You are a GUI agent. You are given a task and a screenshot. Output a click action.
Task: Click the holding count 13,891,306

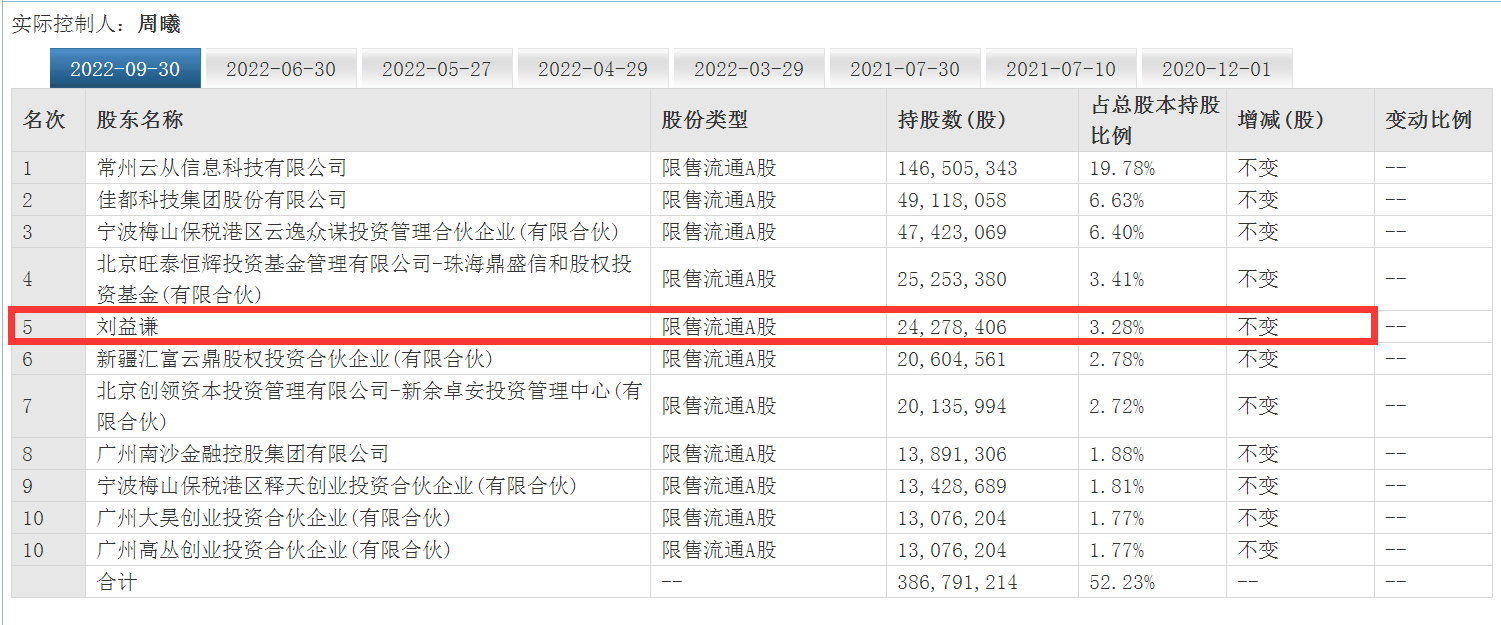[952, 454]
